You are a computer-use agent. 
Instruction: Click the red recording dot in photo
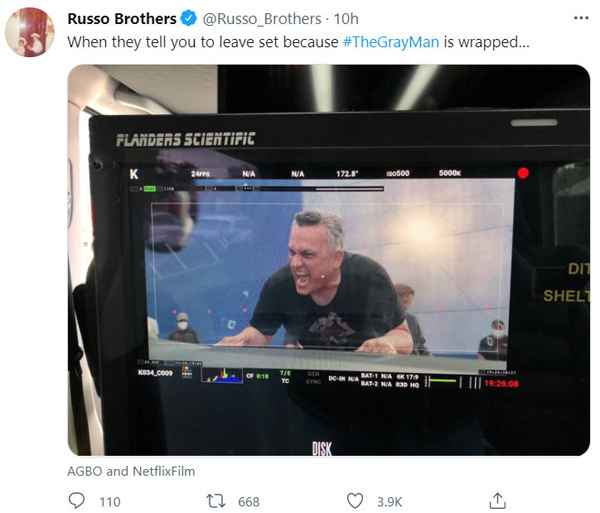523,173
